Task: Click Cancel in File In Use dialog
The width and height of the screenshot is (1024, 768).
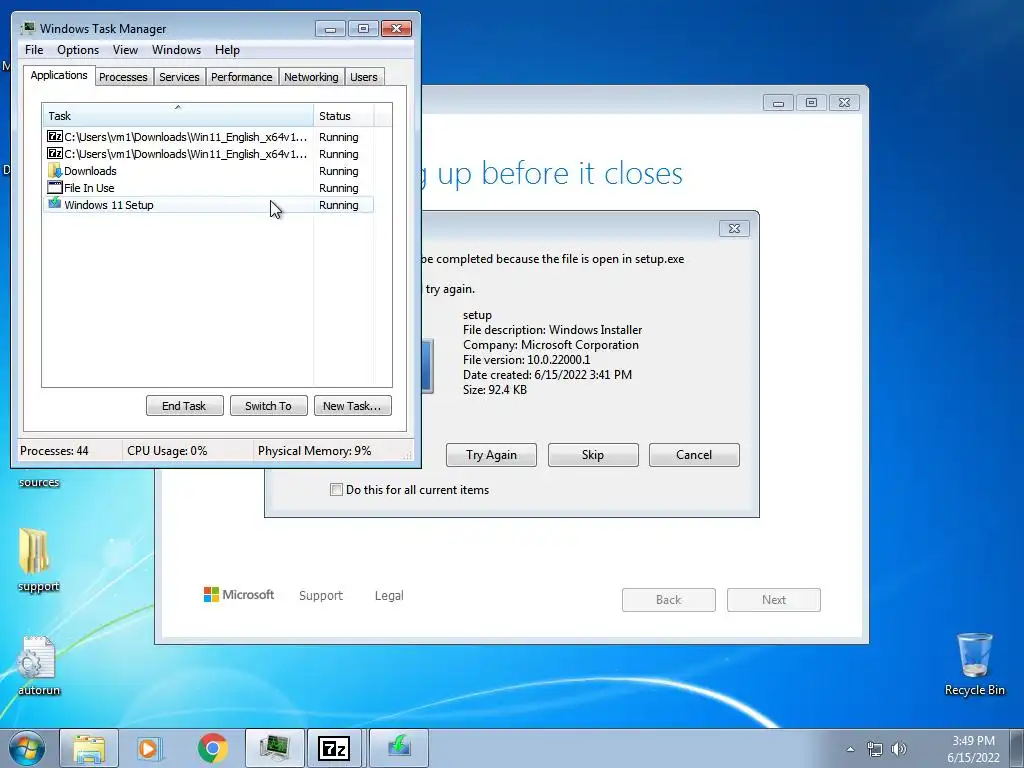Action: (694, 455)
